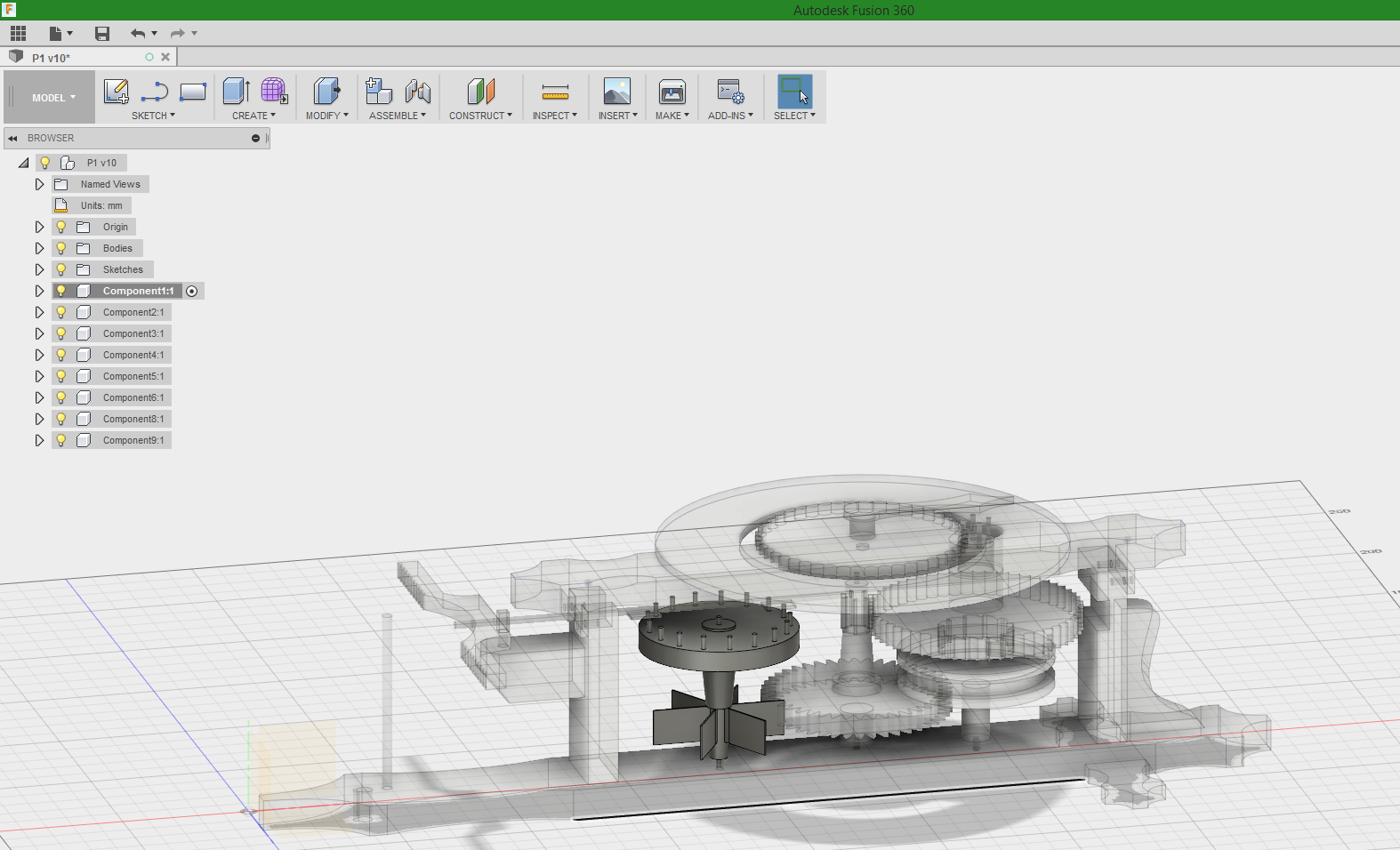Screen dimensions: 1400x850
Task: Open the File menu icon
Action: [x=56, y=34]
